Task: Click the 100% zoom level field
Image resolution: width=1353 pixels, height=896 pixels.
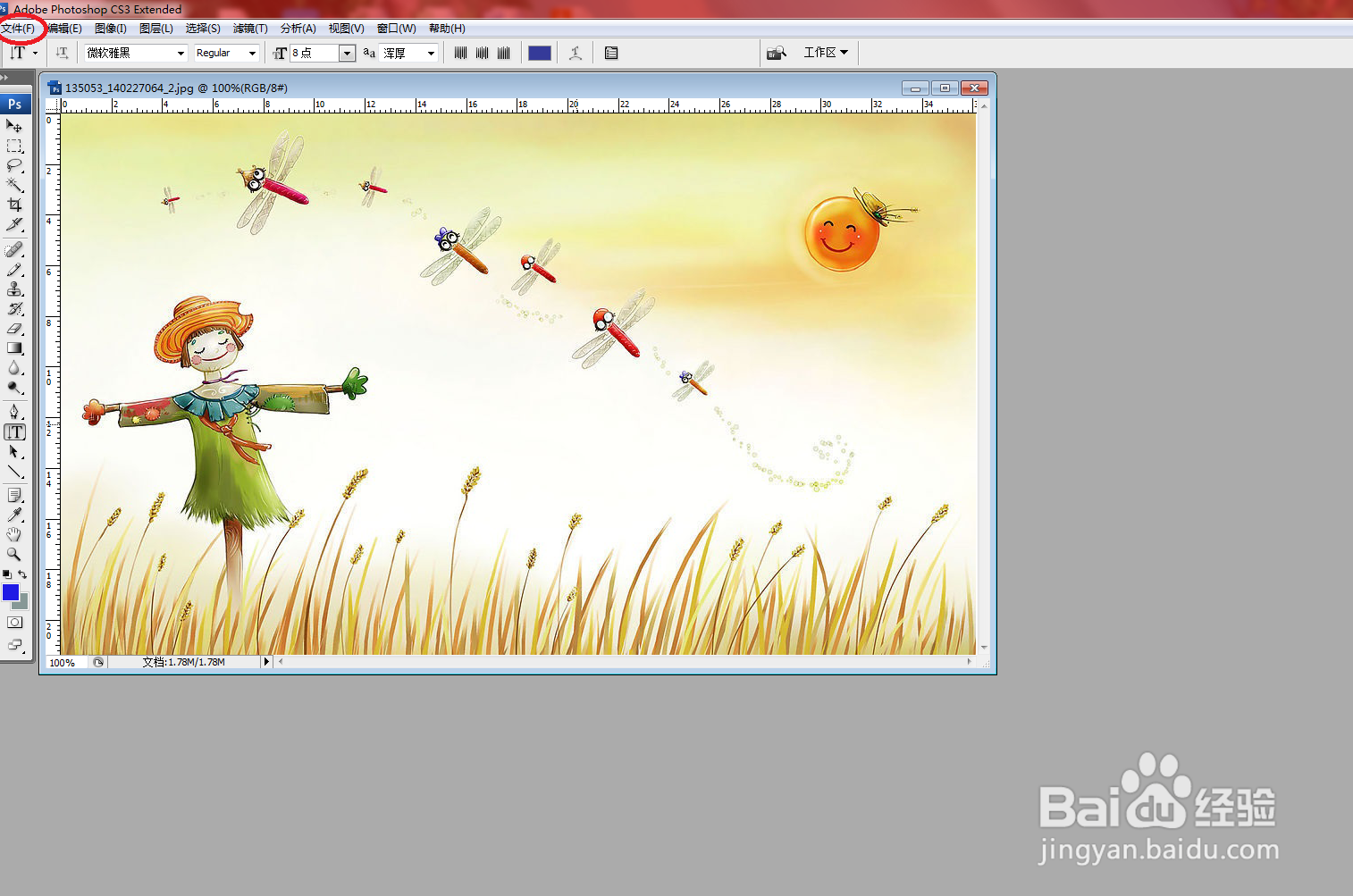Action: pyautogui.click(x=66, y=662)
